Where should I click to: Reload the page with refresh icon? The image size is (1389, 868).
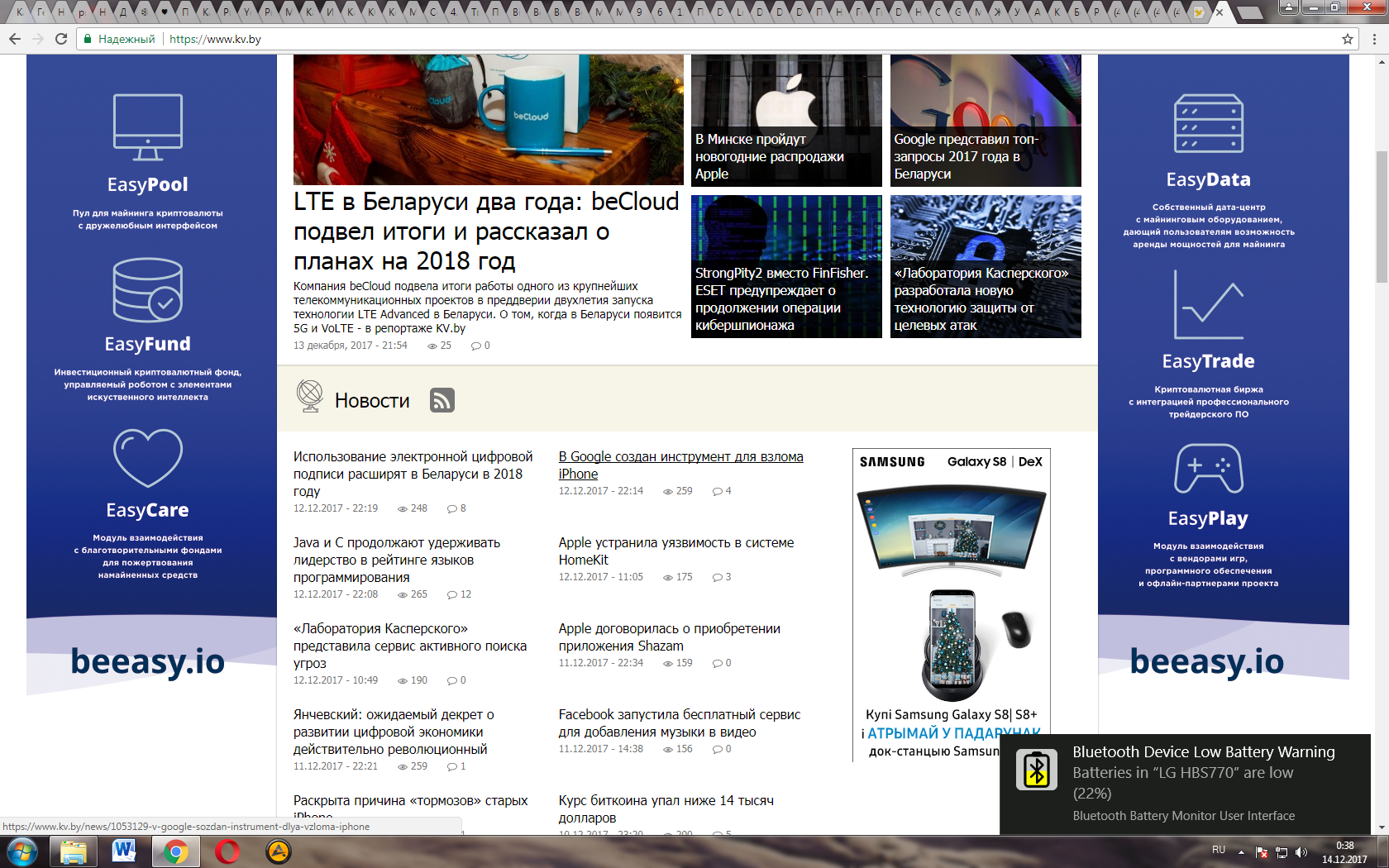point(61,39)
